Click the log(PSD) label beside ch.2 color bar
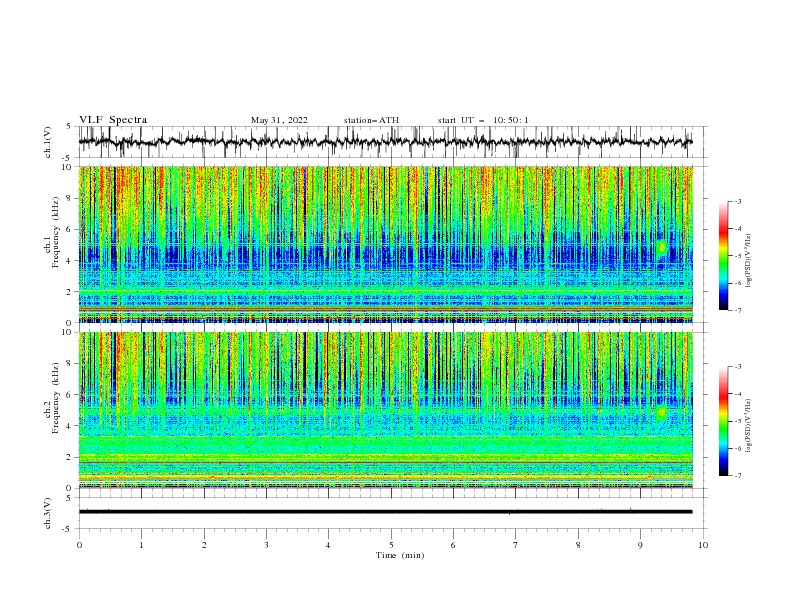Viewport: 792px width, 612px height. click(748, 426)
